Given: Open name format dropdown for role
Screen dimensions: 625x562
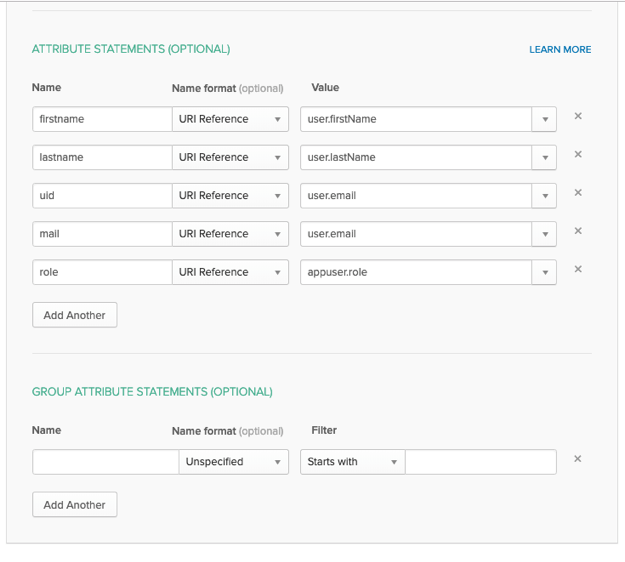Looking at the screenshot, I should tap(230, 272).
